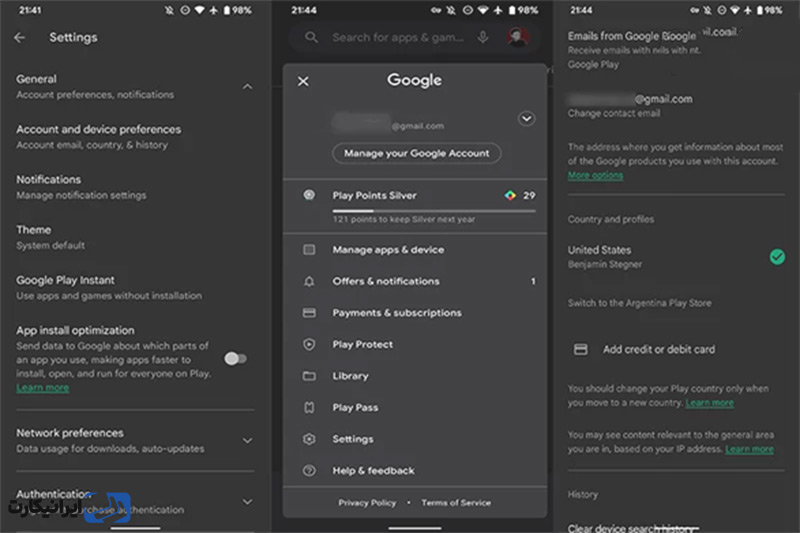The height and width of the screenshot is (533, 800).
Task: Expand the account switcher chevron
Action: 527,119
